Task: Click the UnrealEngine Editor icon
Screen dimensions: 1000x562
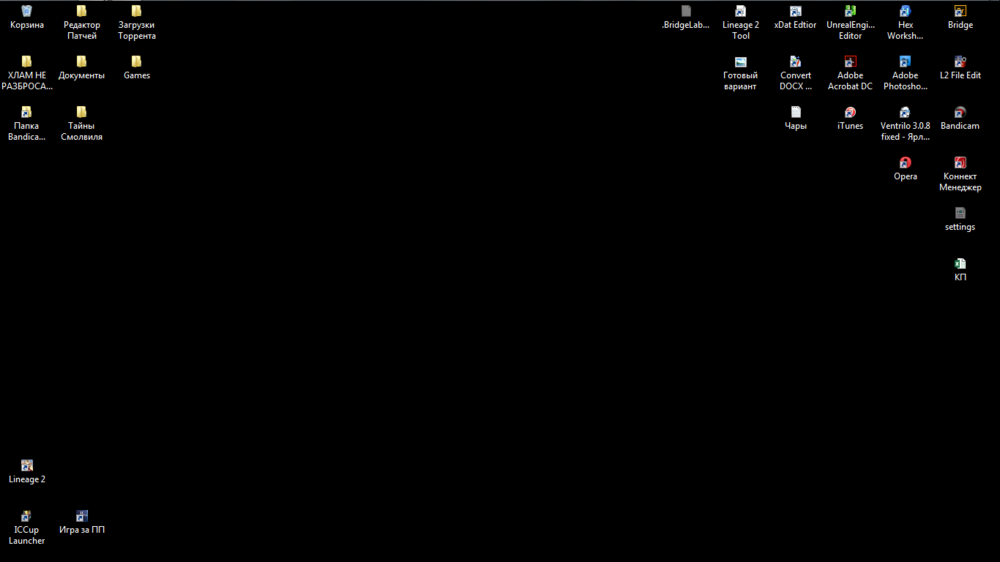Action: [850, 12]
